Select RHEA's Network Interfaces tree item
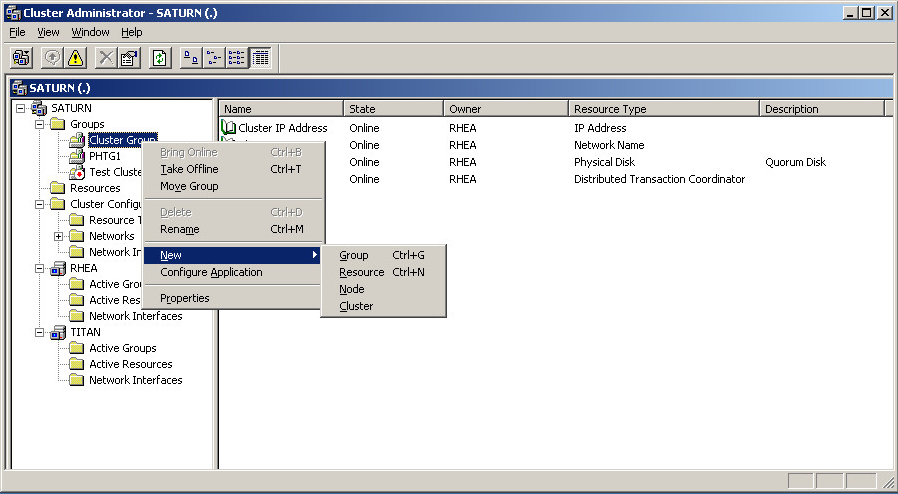The height and width of the screenshot is (494, 898). pos(136,316)
